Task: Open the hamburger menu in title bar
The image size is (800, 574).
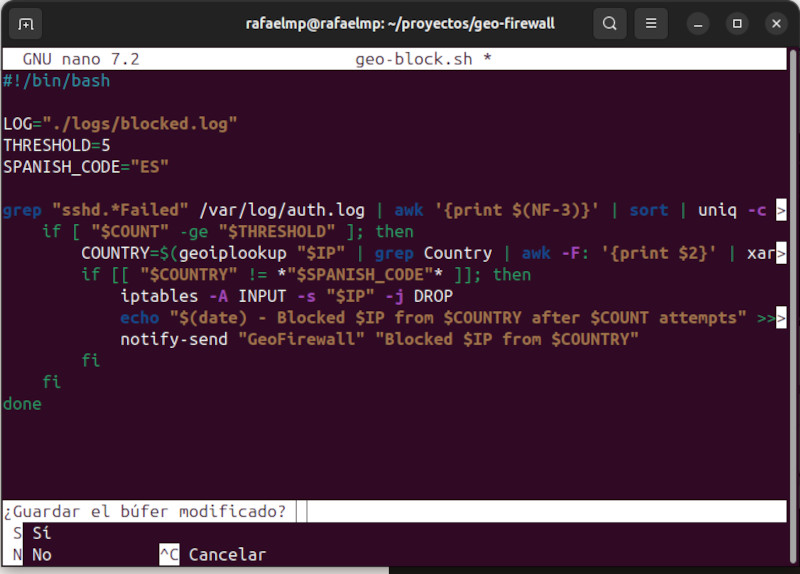Action: [651, 23]
